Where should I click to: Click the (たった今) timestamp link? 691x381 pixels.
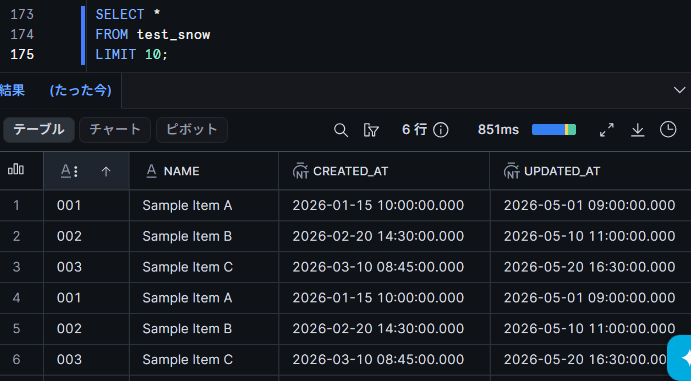81,90
